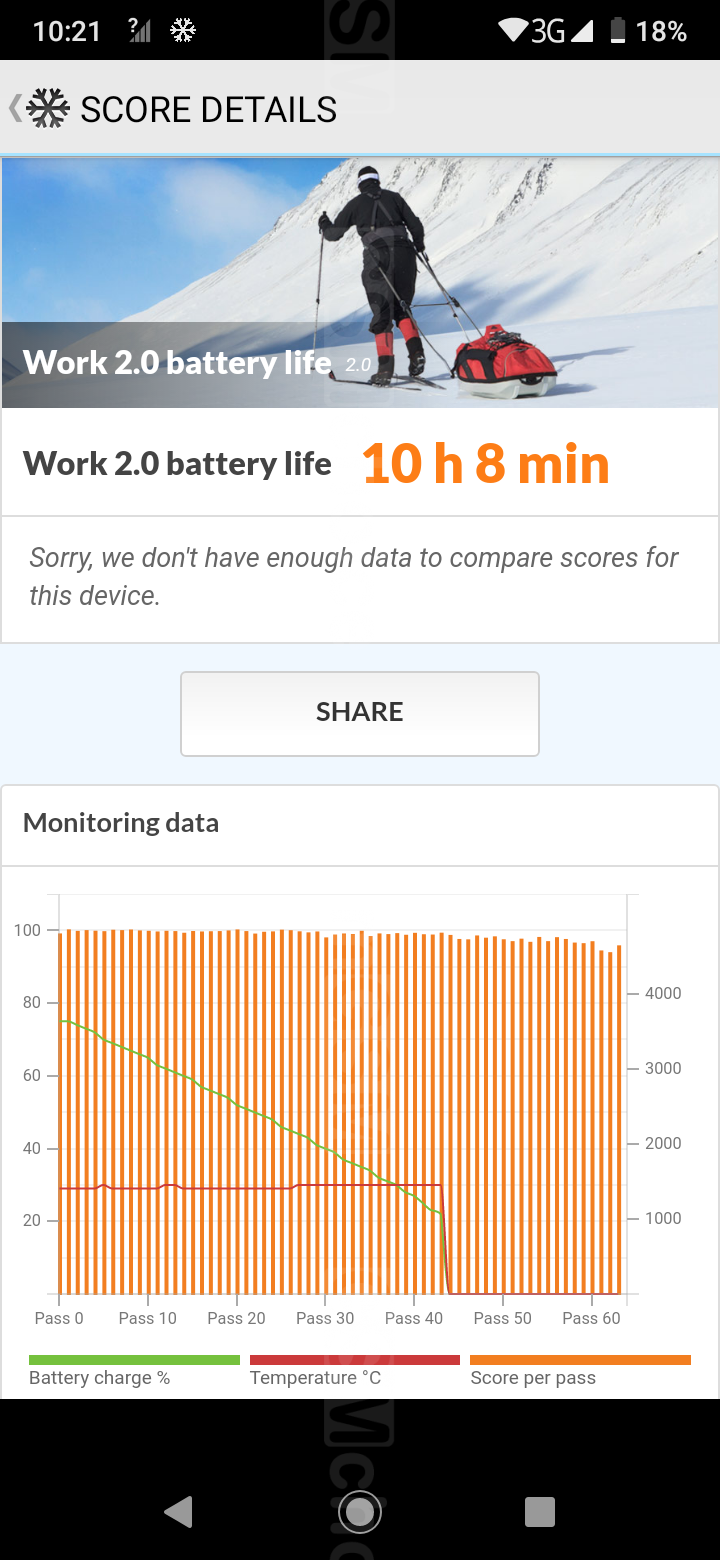The image size is (720, 1560).
Task: Tap the SHARE button
Action: coord(360,713)
